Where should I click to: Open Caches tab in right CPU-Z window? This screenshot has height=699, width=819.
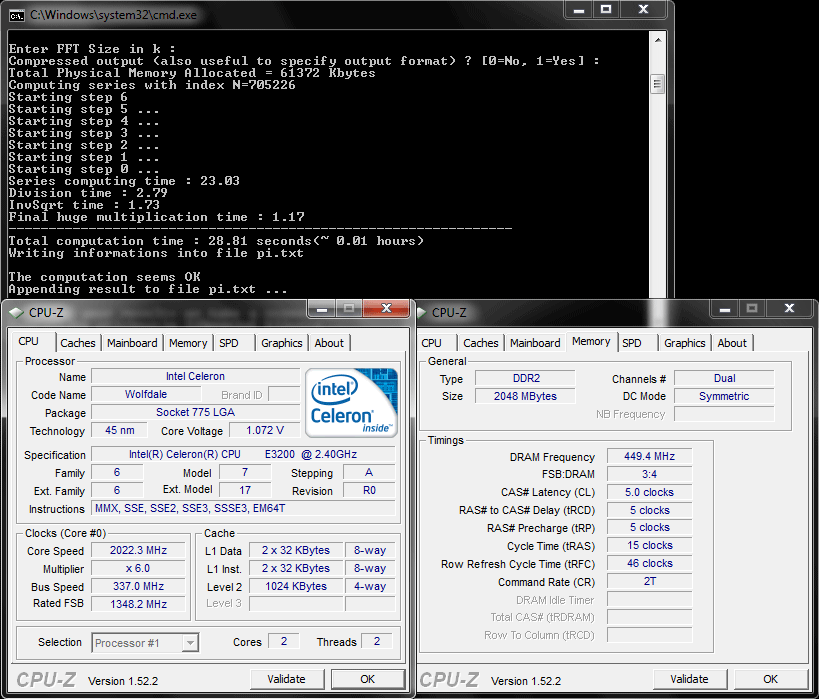tap(481, 343)
